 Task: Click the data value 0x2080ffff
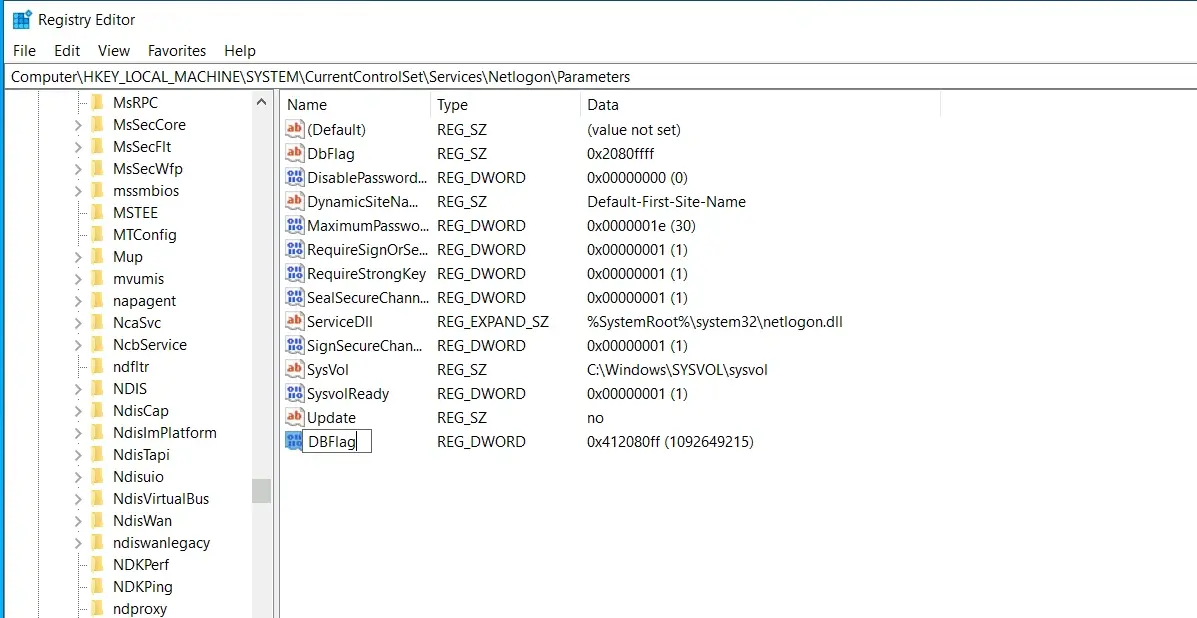click(621, 153)
